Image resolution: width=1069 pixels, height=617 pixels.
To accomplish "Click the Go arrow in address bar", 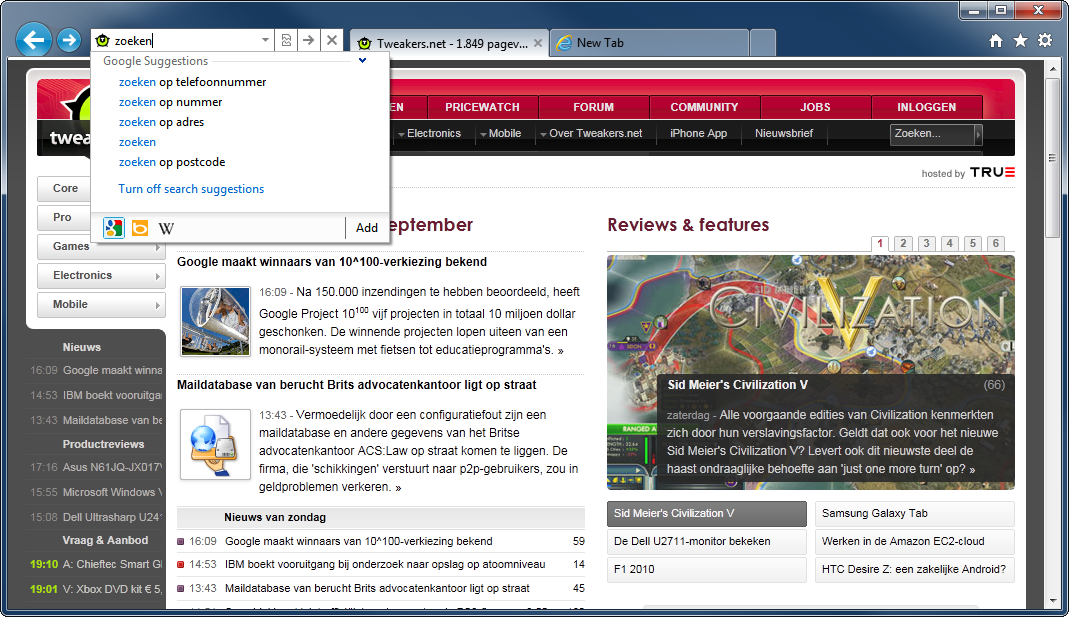I will pyautogui.click(x=309, y=41).
